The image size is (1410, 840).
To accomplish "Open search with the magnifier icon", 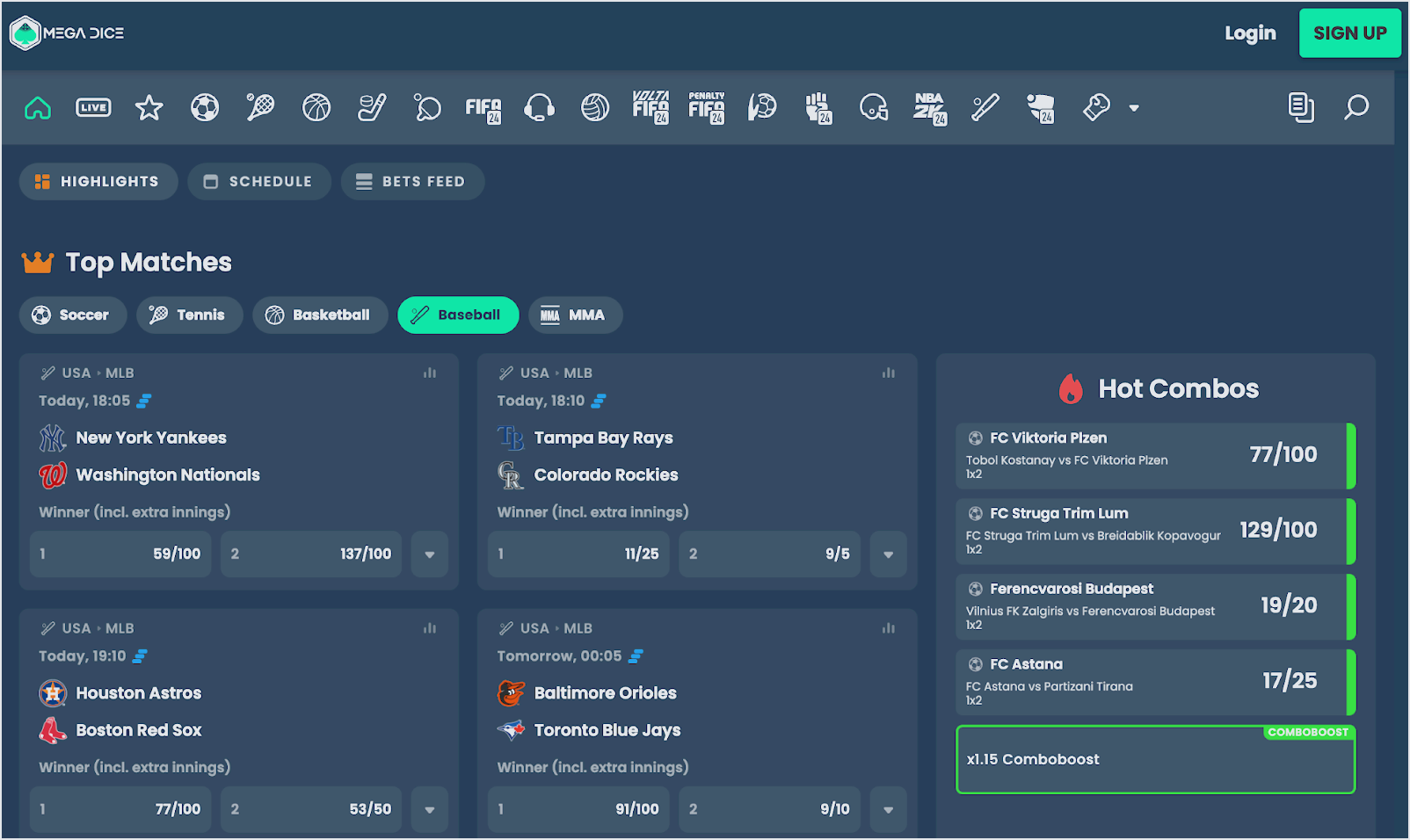I will [x=1356, y=108].
